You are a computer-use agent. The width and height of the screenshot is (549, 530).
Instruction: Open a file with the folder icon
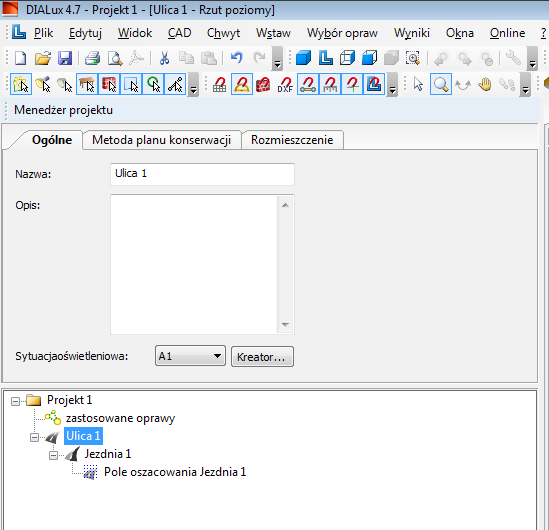43,58
